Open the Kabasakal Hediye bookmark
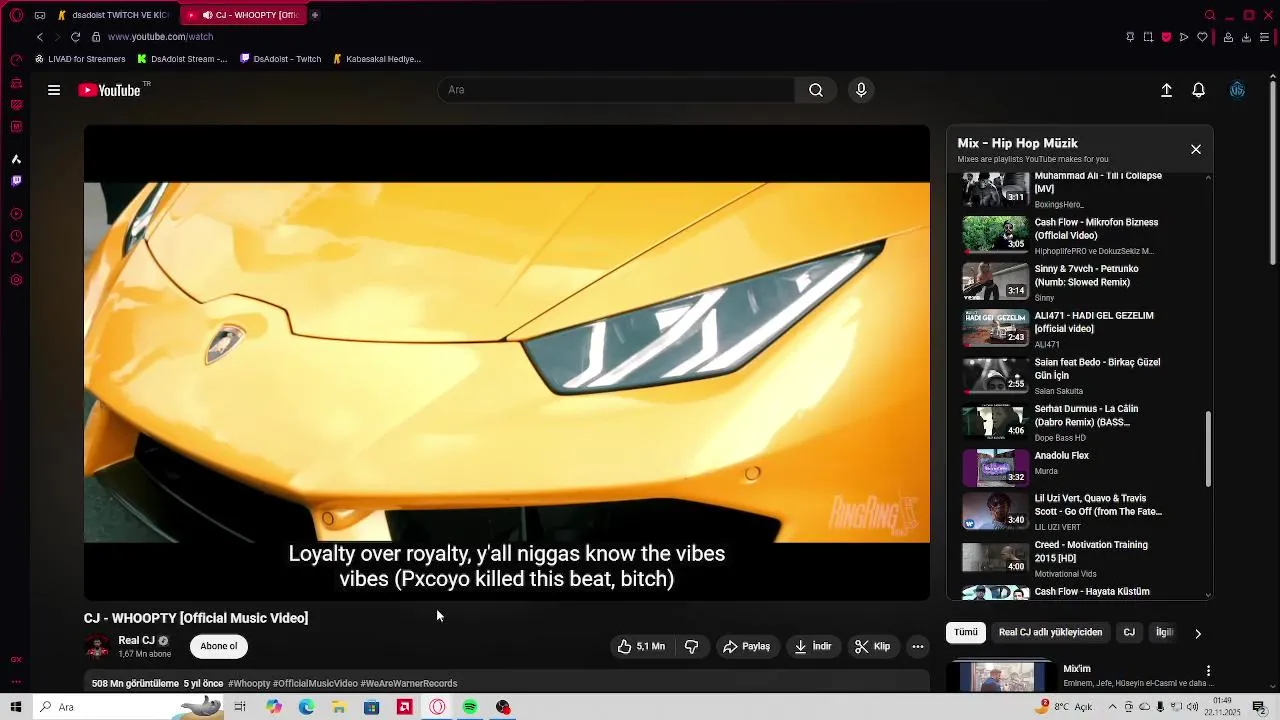 pyautogui.click(x=377, y=59)
